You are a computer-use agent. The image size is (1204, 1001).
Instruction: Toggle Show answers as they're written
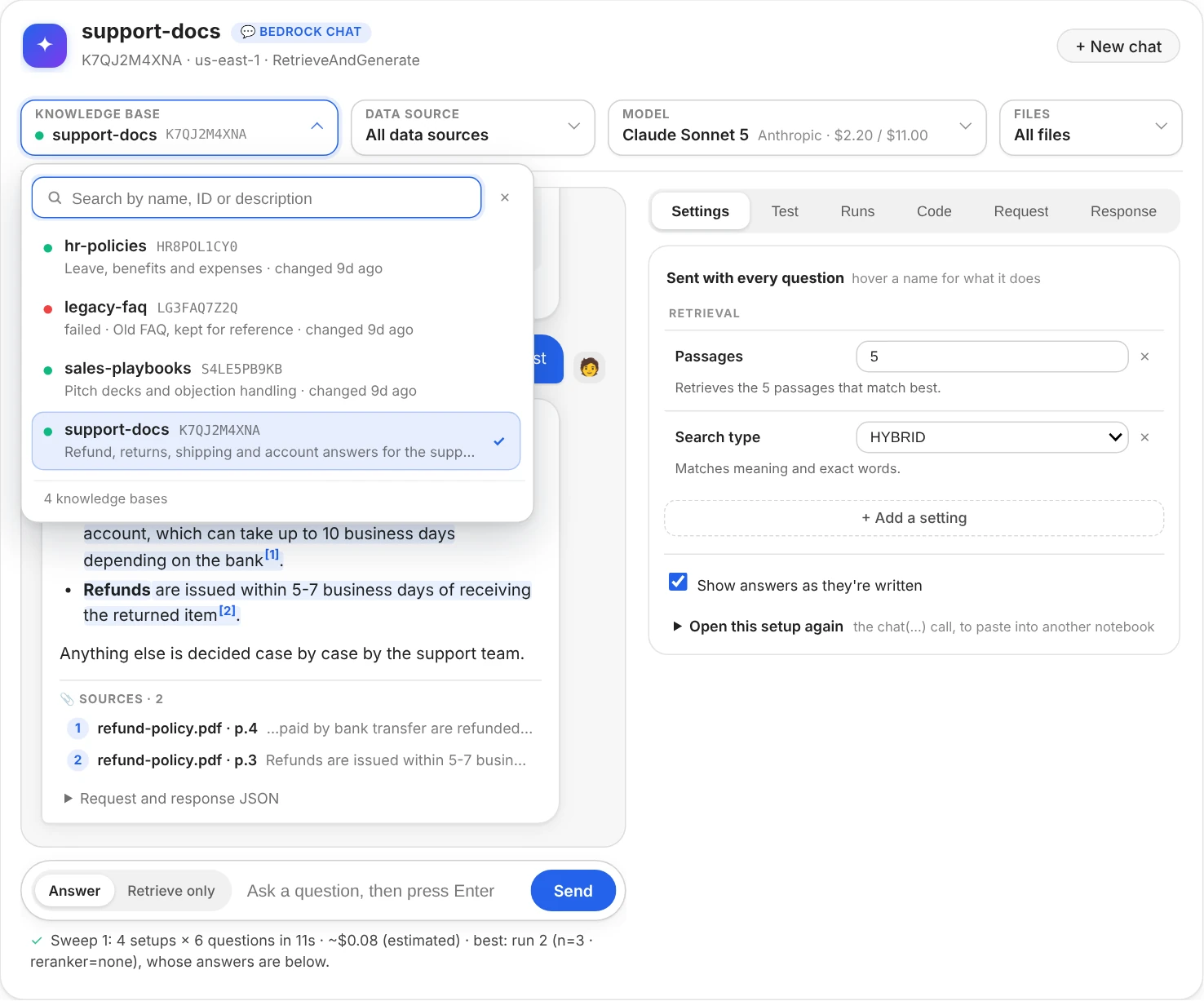click(x=678, y=582)
